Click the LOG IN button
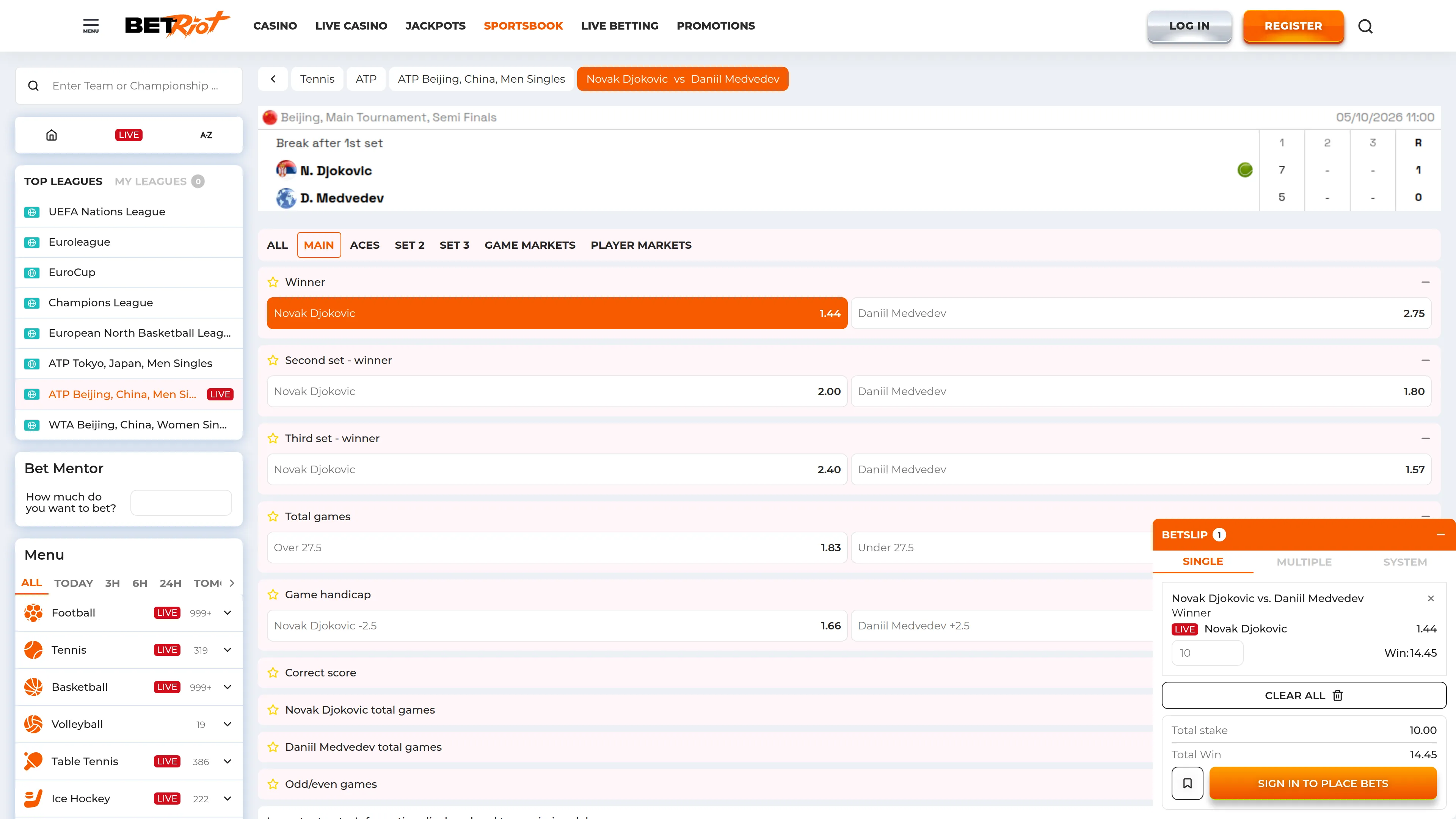 pos(1189,26)
